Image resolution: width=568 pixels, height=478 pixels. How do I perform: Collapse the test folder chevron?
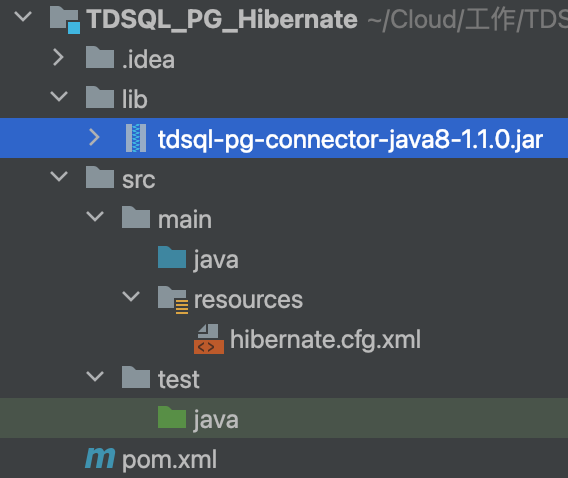pos(95,376)
